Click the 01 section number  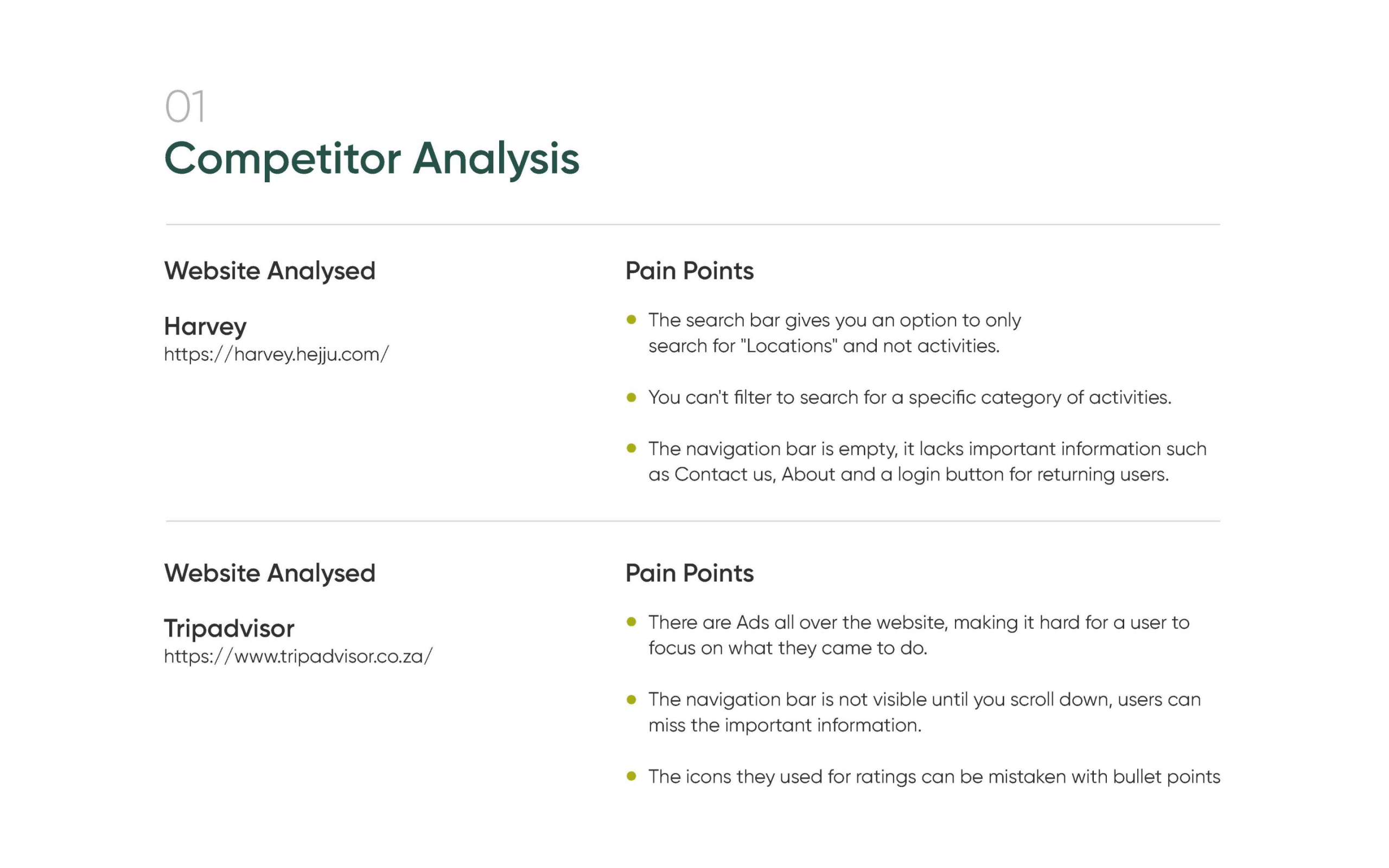pos(184,106)
